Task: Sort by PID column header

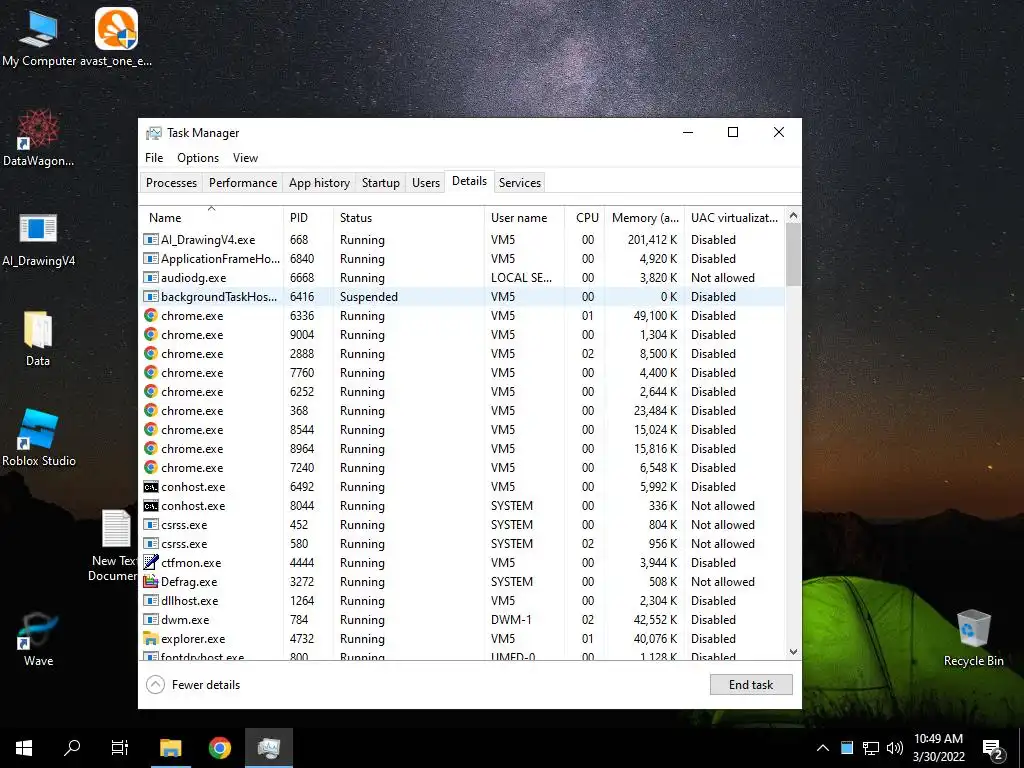Action: (x=308, y=217)
